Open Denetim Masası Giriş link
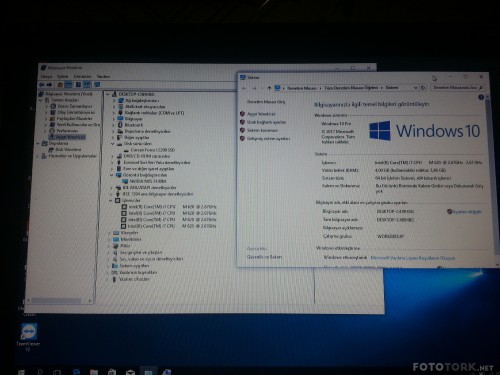This screenshot has width=500, height=375. tap(266, 102)
